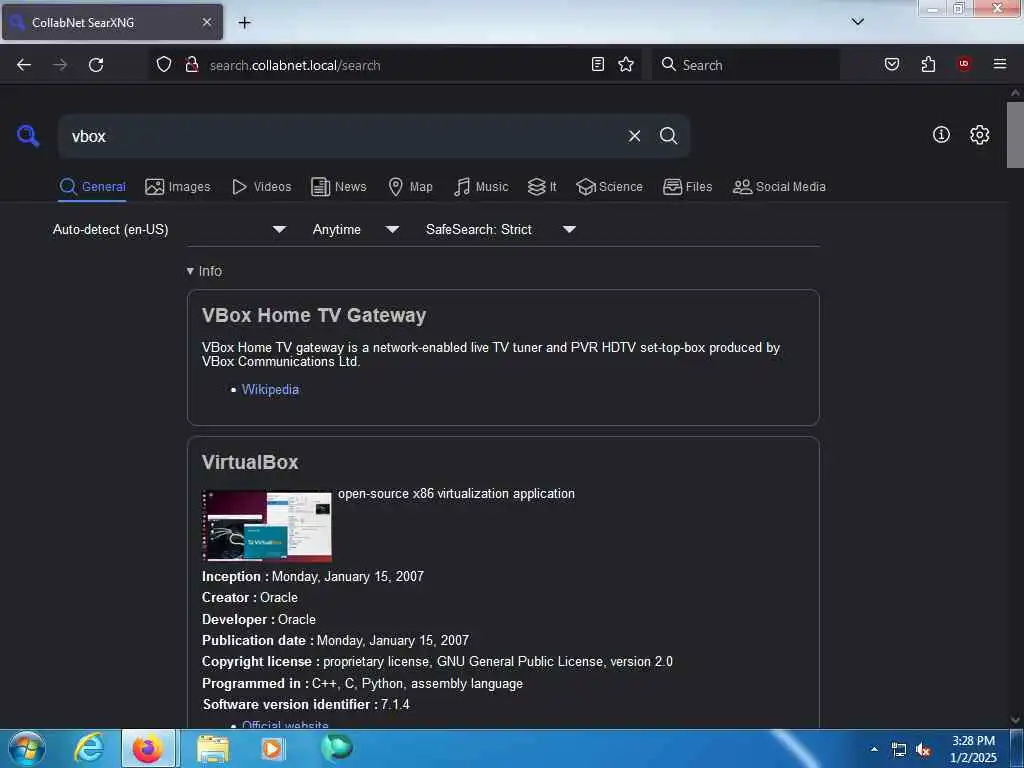This screenshot has width=1024, height=768.
Task: Open the Windows Start menu
Action: [26, 748]
